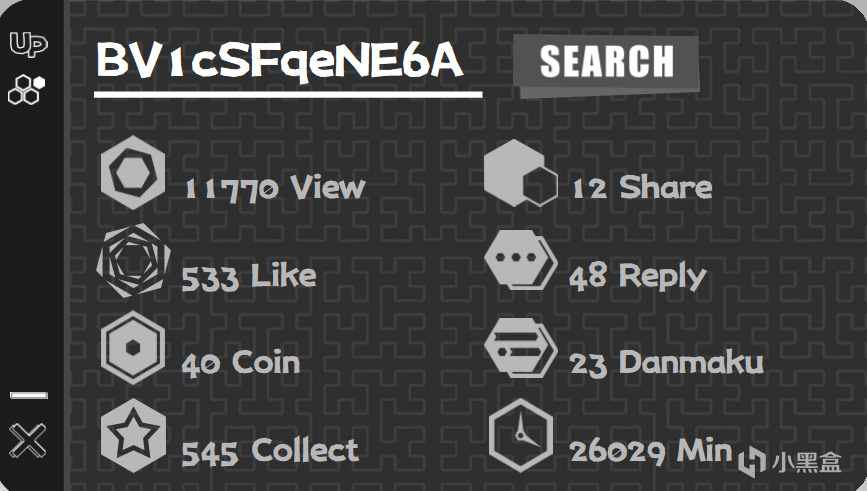
Task: Click the 48 Reply label
Action: [637, 276]
